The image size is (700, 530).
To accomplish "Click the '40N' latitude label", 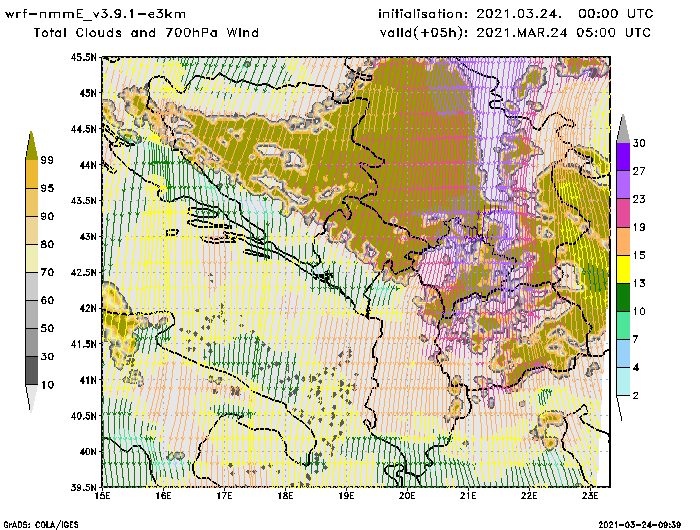I will tap(88, 451).
